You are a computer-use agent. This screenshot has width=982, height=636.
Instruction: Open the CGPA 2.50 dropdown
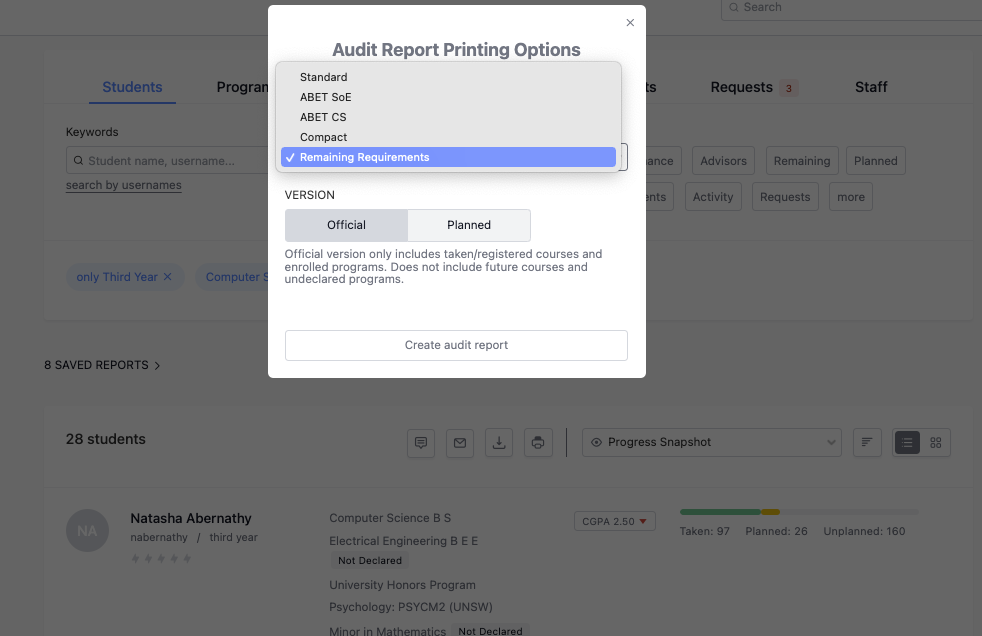614,521
